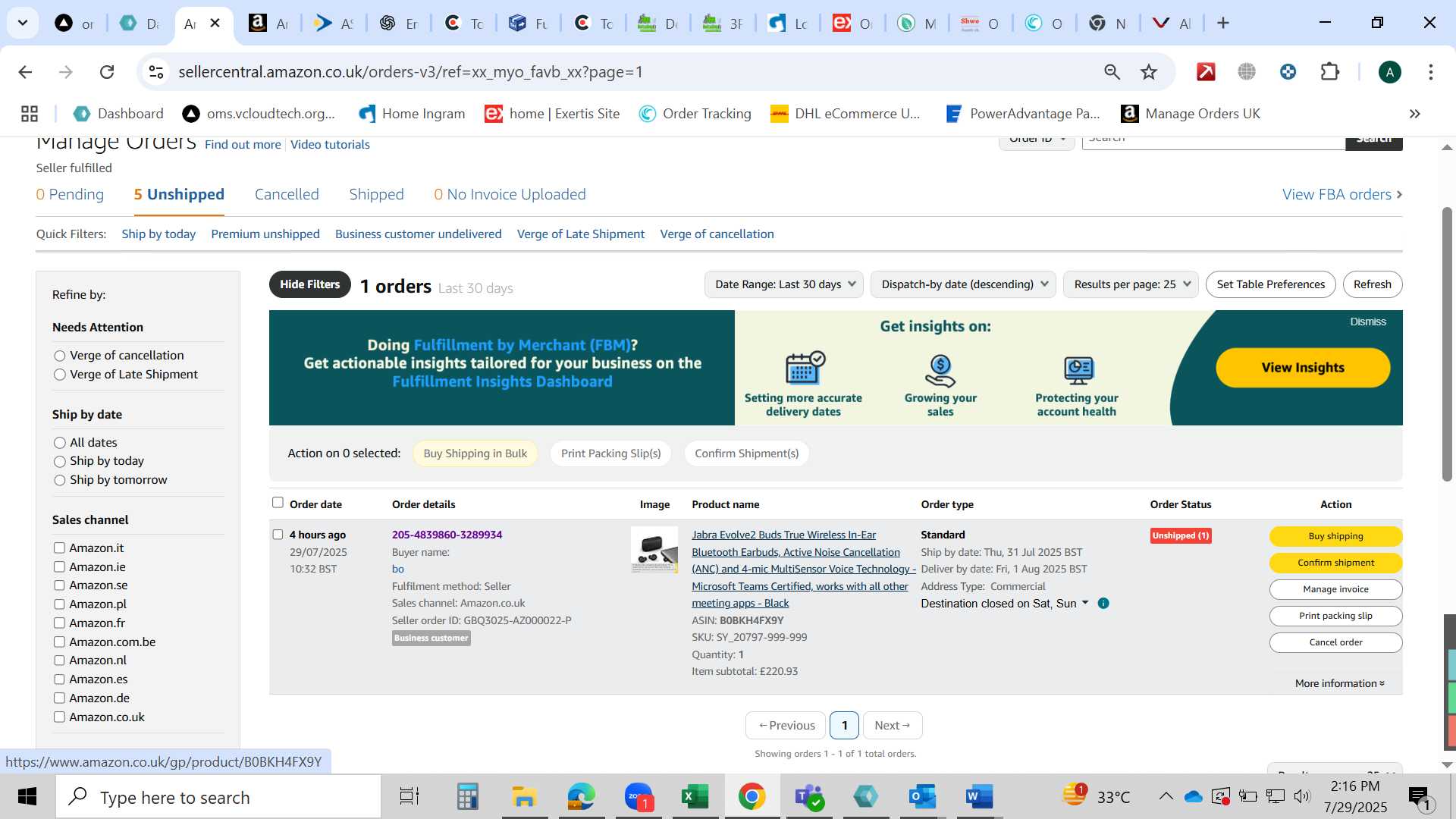
Task: Open the browser profile avatar A
Action: 1389,72
